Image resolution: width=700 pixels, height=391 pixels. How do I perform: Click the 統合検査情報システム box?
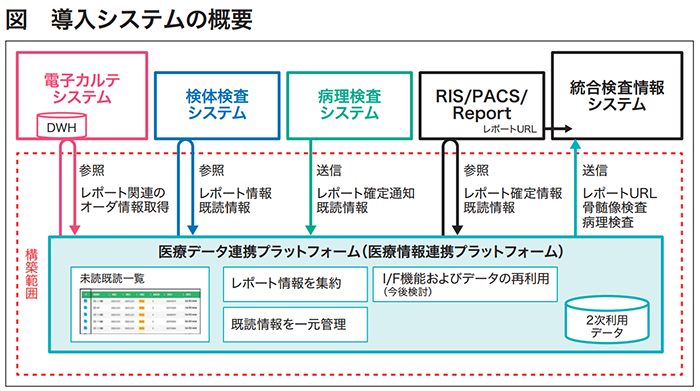click(617, 96)
